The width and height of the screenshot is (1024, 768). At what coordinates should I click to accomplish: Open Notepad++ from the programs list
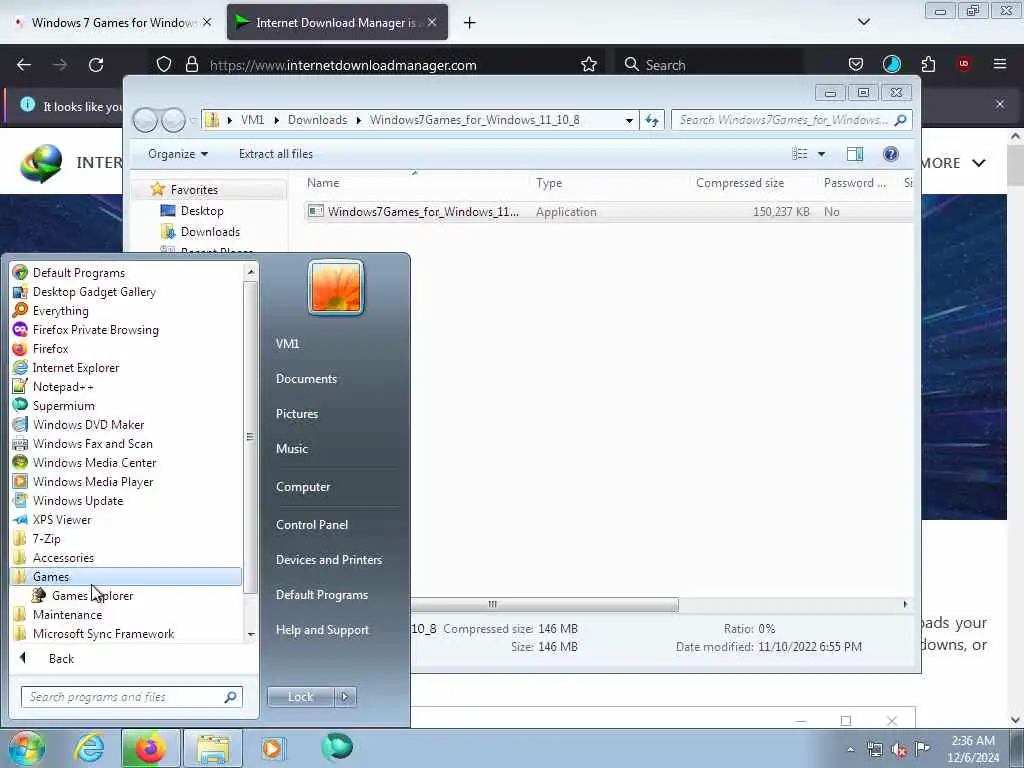click(x=63, y=387)
